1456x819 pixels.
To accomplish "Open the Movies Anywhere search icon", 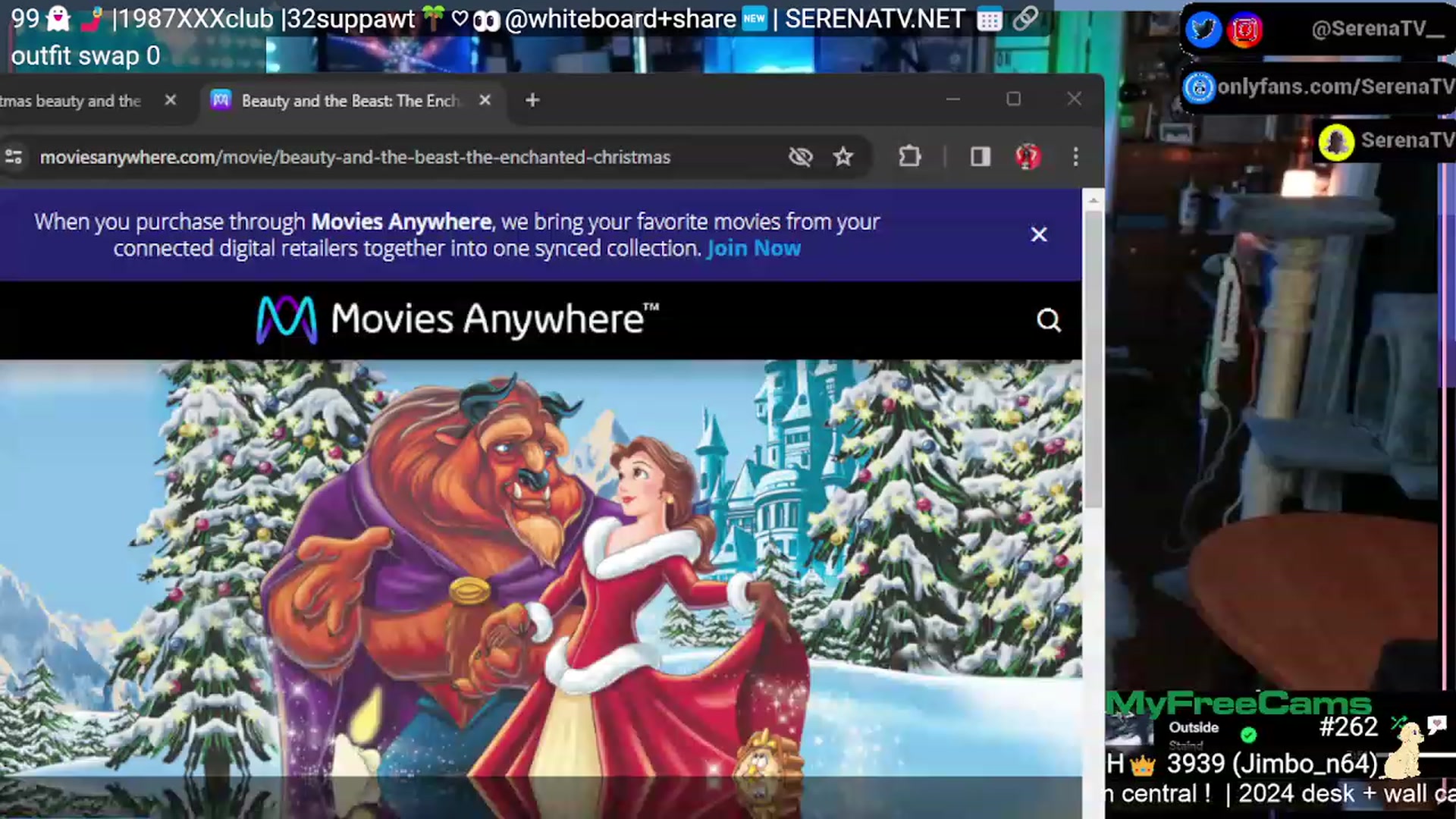I will click(x=1049, y=320).
